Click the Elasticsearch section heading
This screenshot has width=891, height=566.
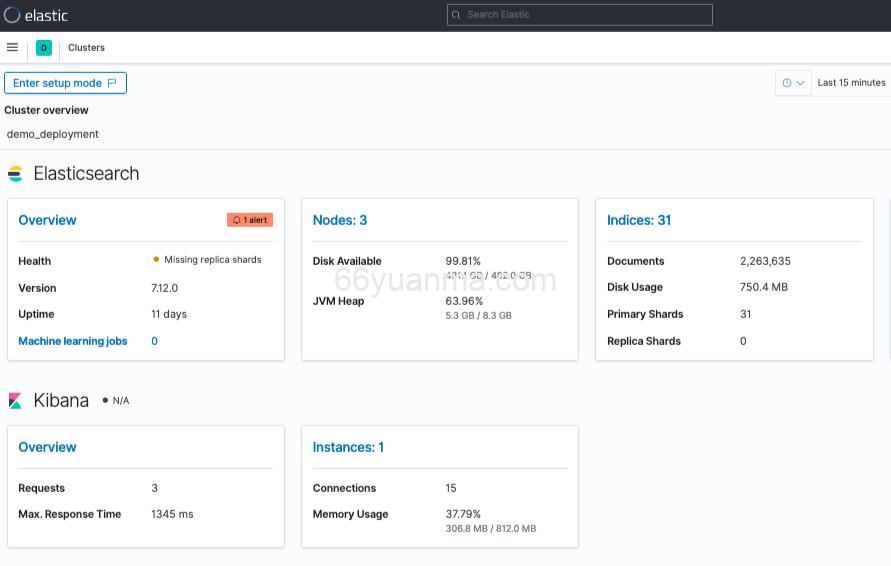click(x=86, y=173)
